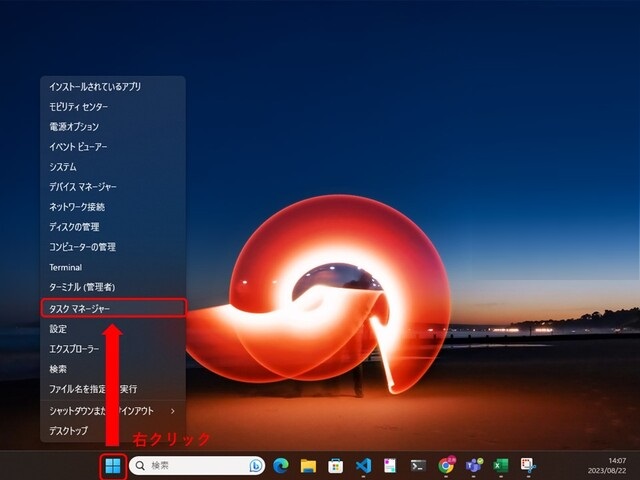Expand シャットダウンまたはサインアウト submenu arrow
The height and width of the screenshot is (480, 640).
pyautogui.click(x=173, y=411)
